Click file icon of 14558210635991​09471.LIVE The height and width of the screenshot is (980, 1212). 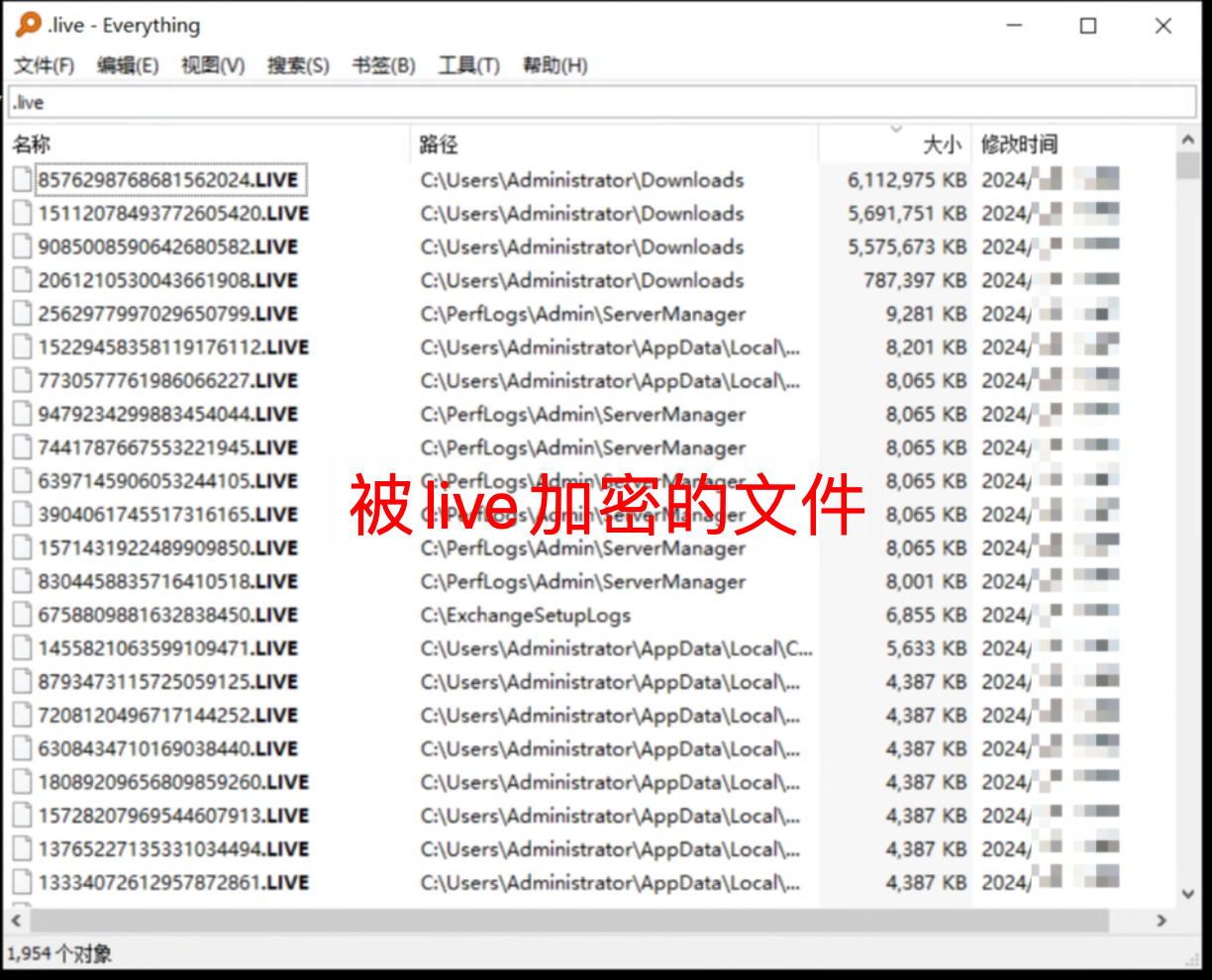tap(22, 648)
